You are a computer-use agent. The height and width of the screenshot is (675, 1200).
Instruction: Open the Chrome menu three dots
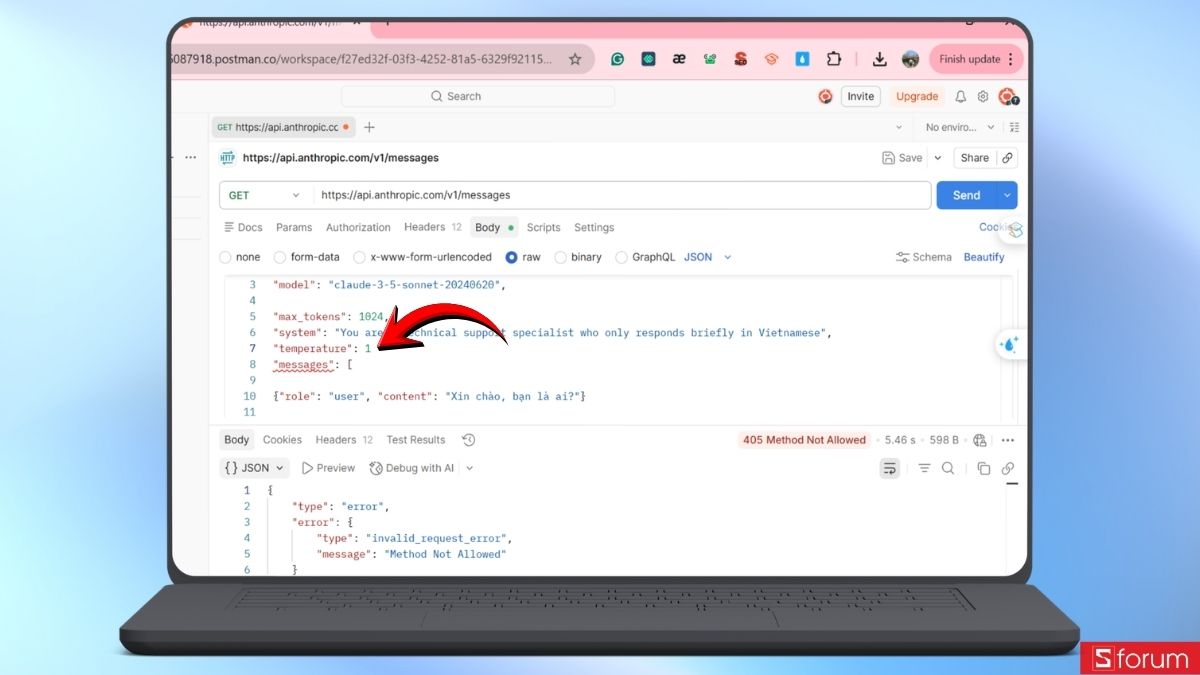pyautogui.click(x=1010, y=59)
